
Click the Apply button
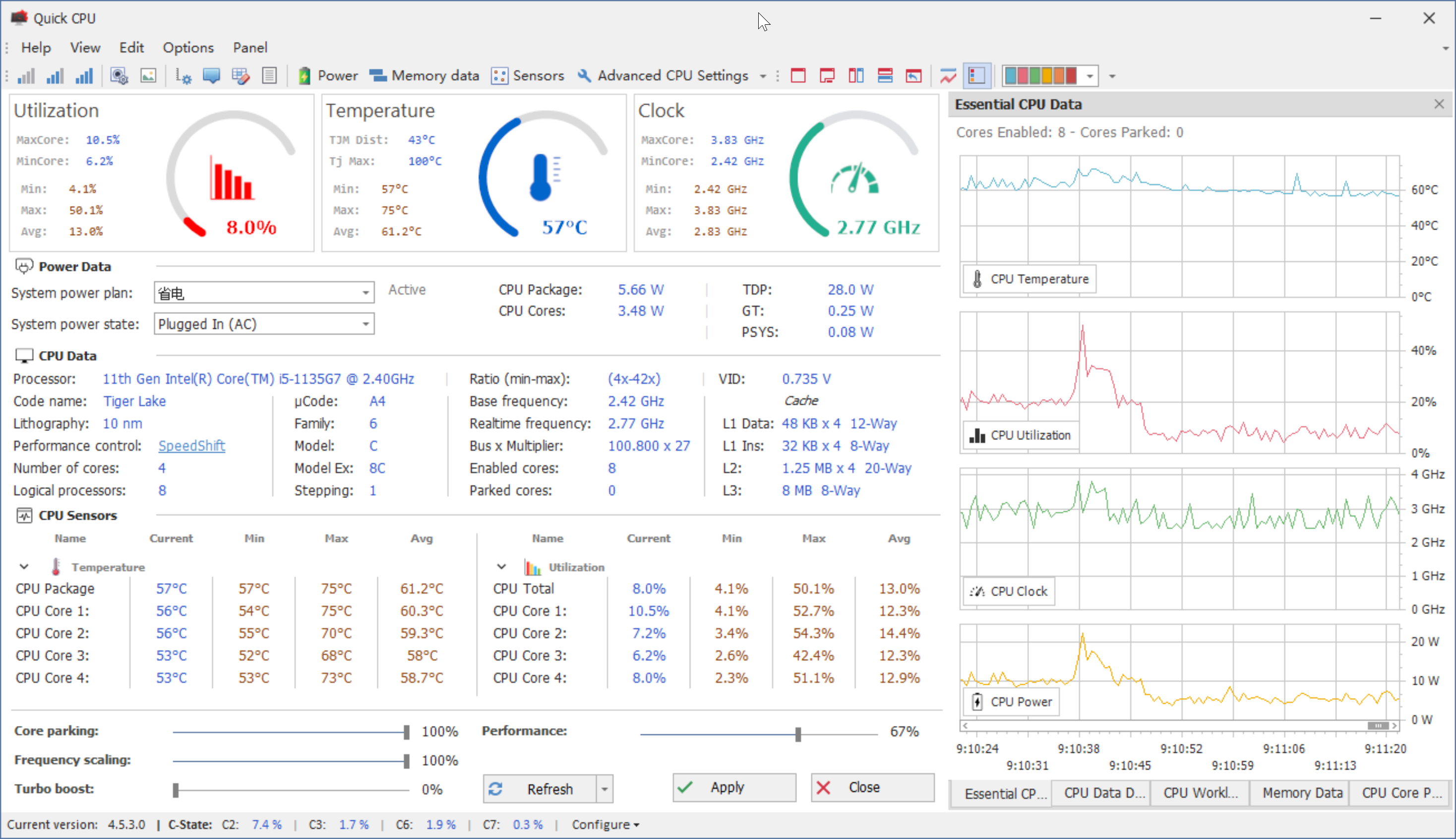pos(733,787)
